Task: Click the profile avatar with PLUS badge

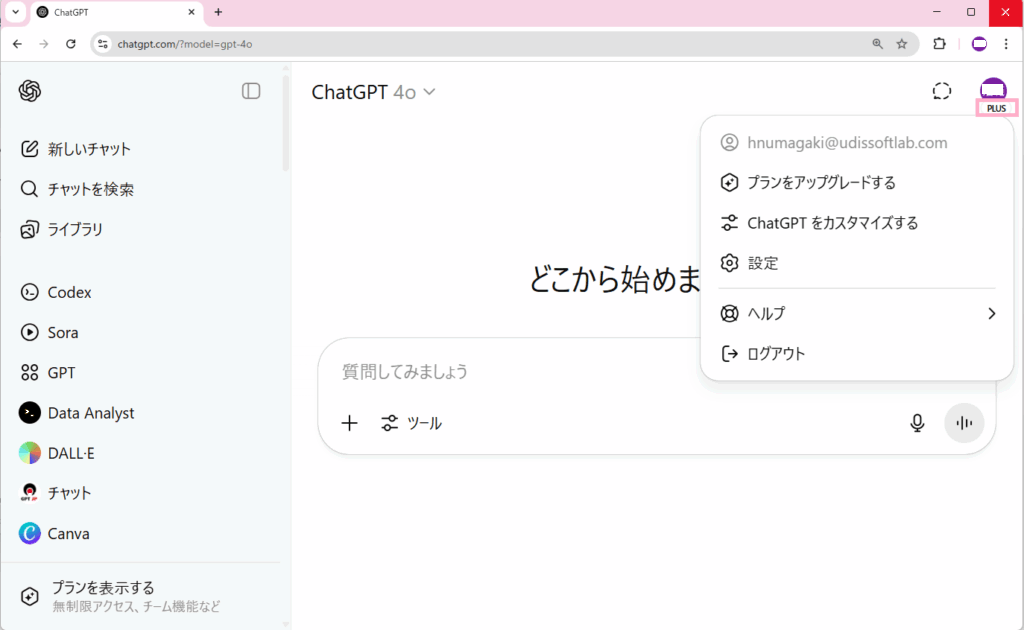Action: pos(993,96)
